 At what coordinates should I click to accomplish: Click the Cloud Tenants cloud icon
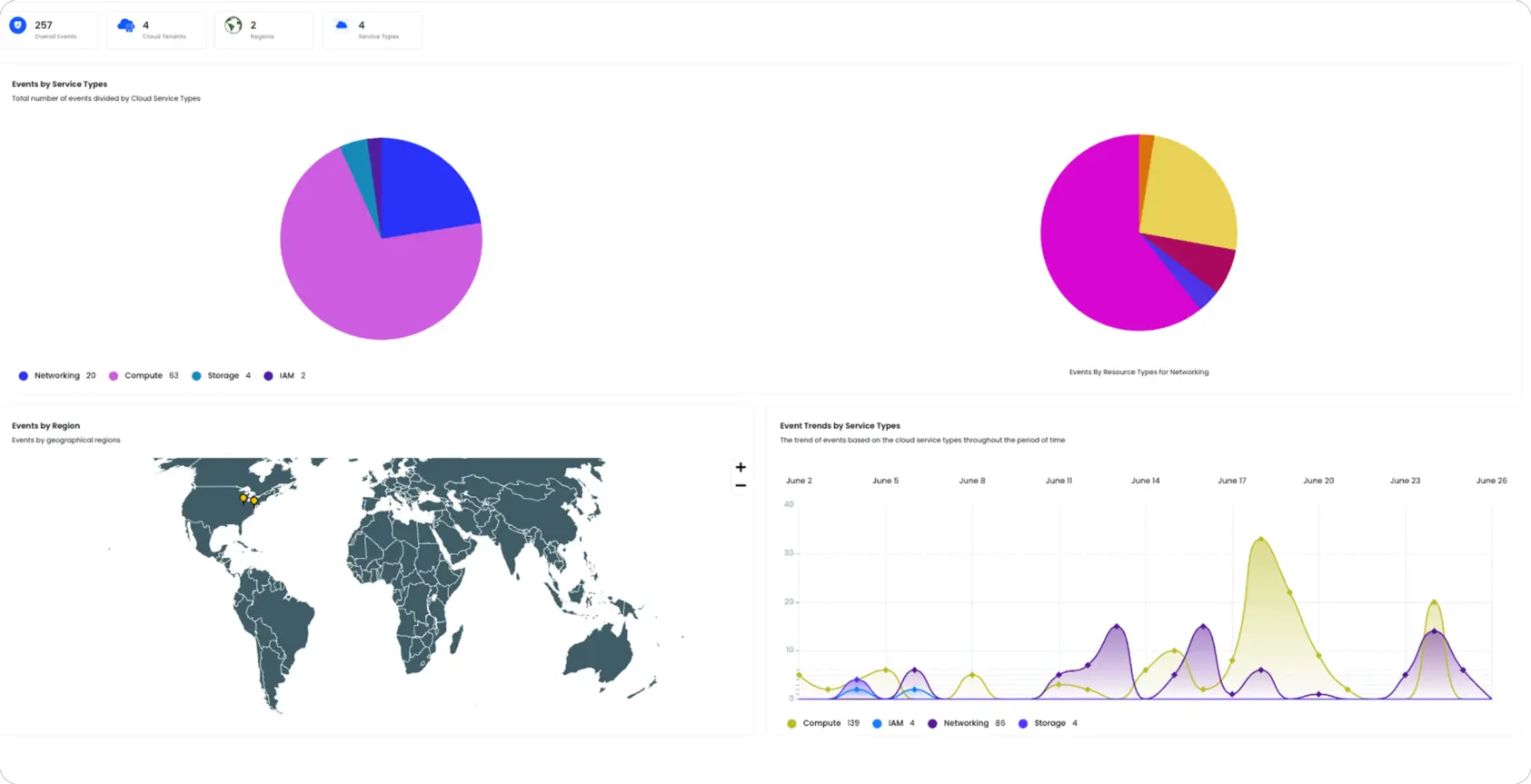tap(125, 25)
